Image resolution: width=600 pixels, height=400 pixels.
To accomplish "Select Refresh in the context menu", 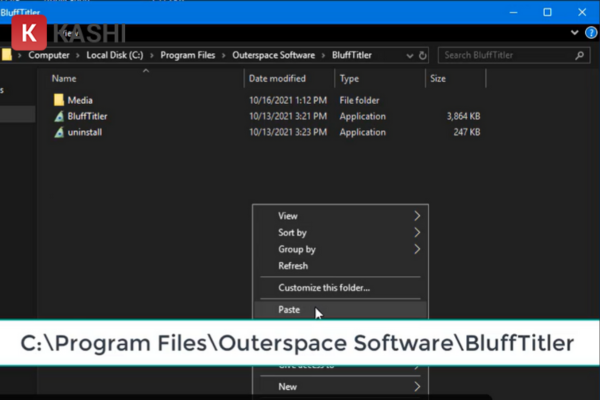I will (340, 266).
